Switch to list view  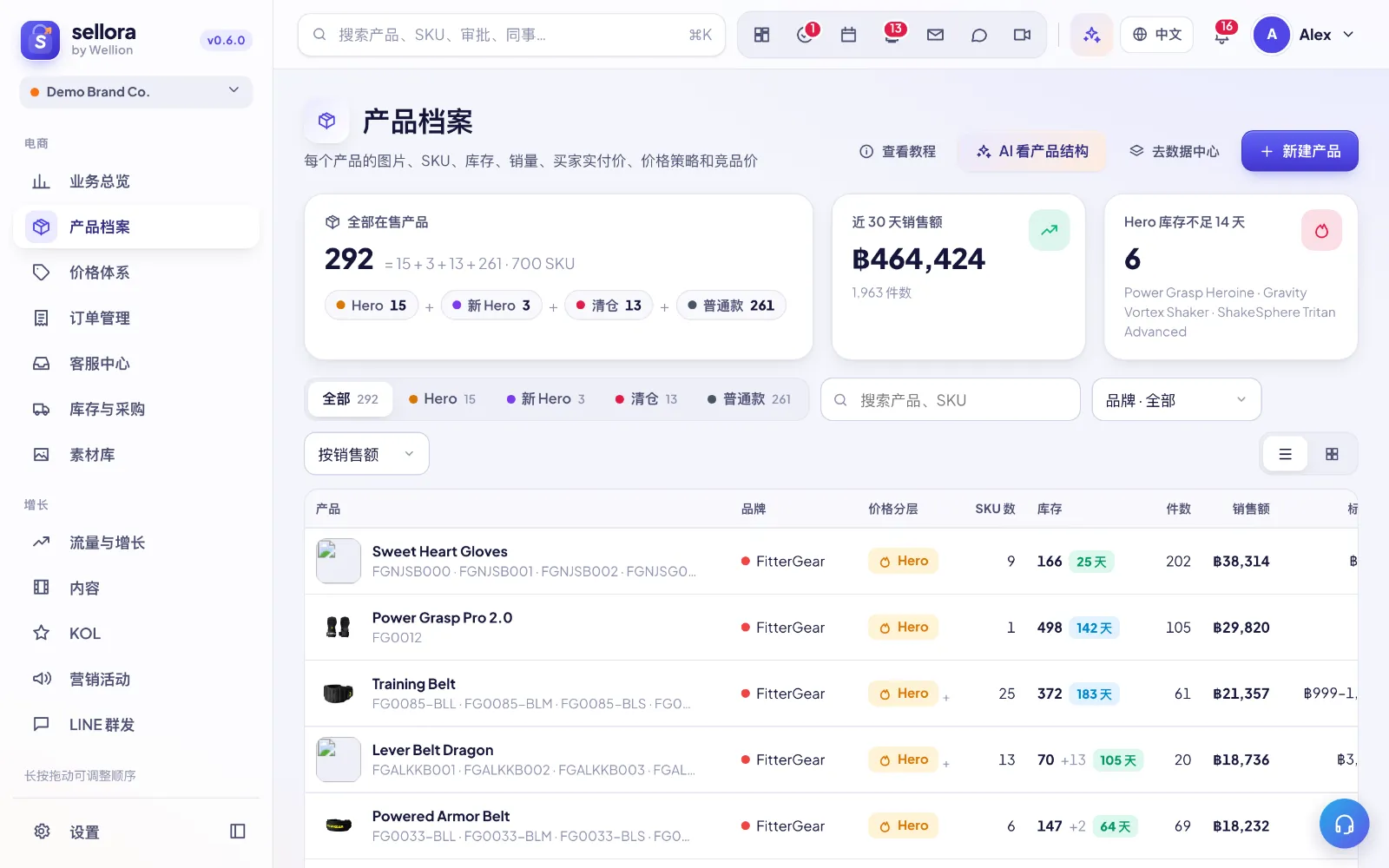(x=1286, y=454)
